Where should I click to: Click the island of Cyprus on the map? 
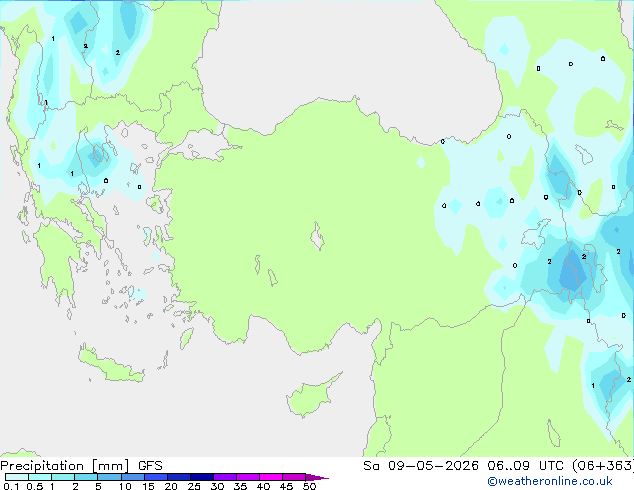[x=311, y=397]
